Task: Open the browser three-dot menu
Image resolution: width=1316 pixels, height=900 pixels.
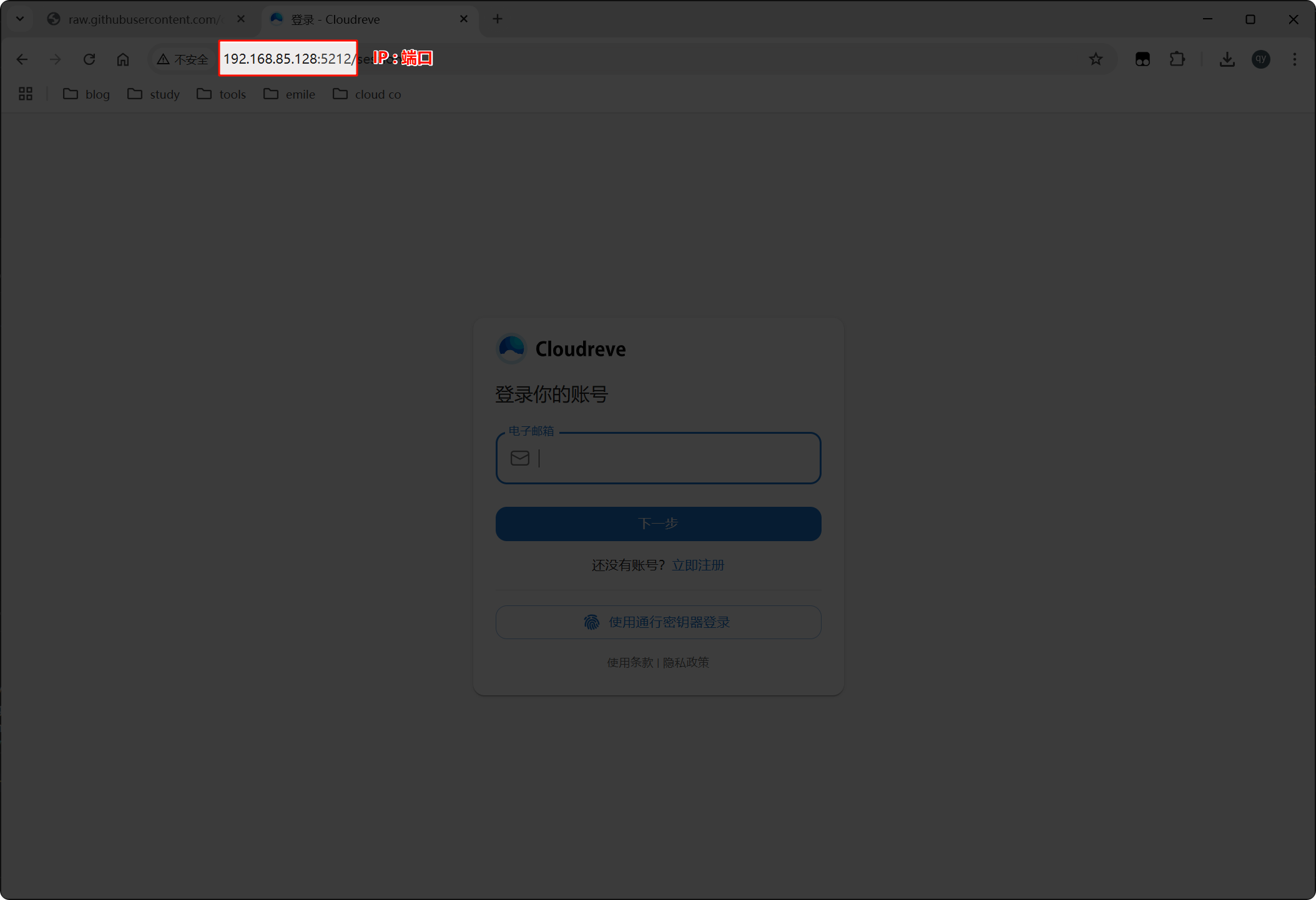Action: point(1295,59)
